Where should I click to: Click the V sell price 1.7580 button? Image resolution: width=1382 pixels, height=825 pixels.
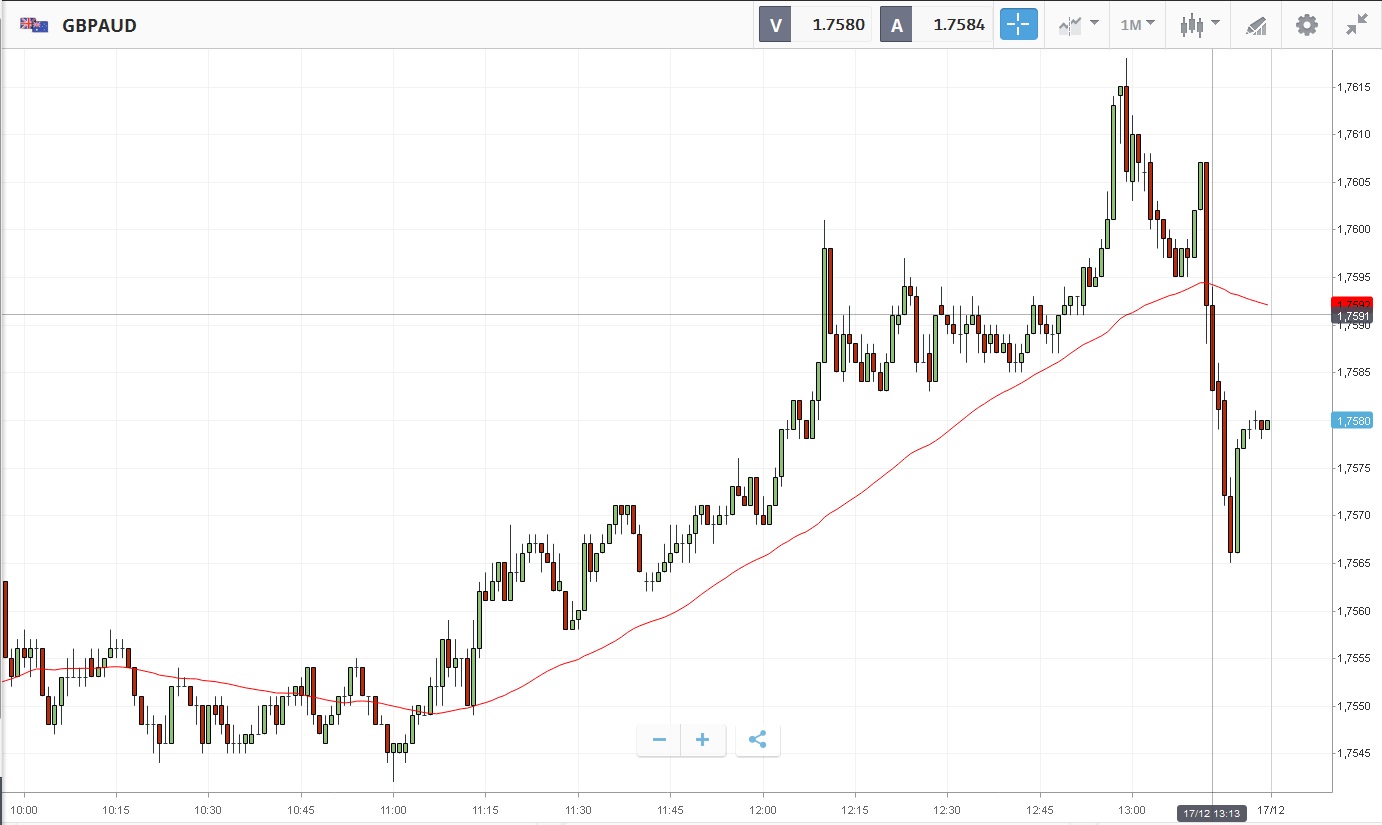point(815,25)
